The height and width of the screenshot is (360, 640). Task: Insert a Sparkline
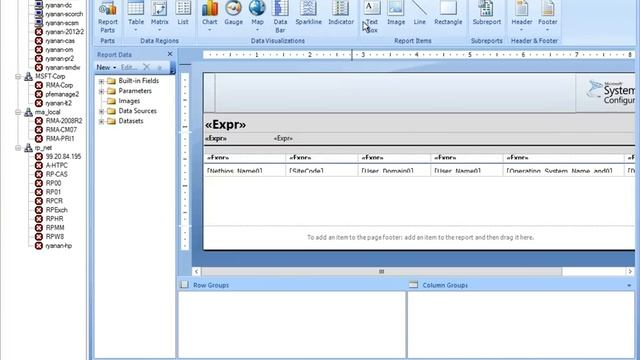[x=309, y=14]
